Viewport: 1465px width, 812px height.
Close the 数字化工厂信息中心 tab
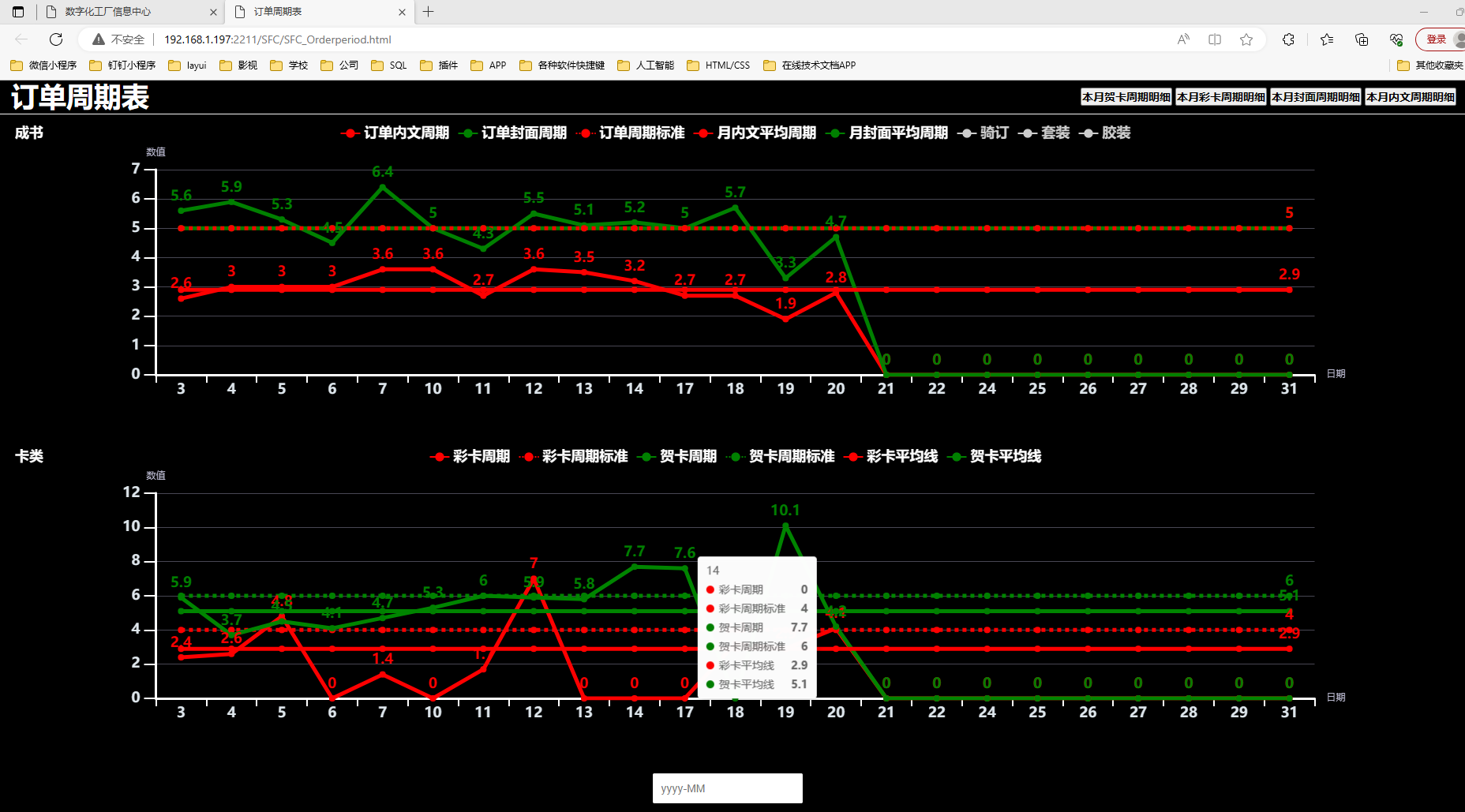point(213,12)
